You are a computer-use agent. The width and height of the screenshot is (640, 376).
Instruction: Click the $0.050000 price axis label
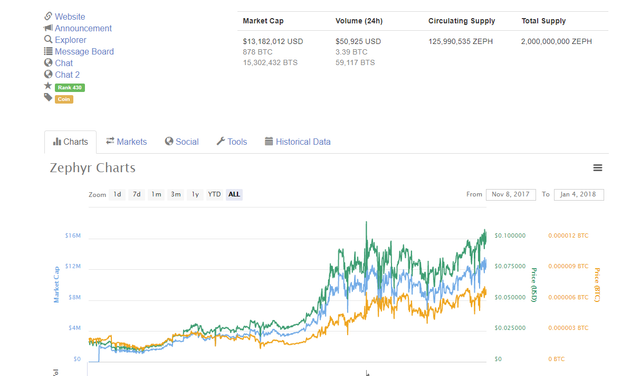[510, 297]
